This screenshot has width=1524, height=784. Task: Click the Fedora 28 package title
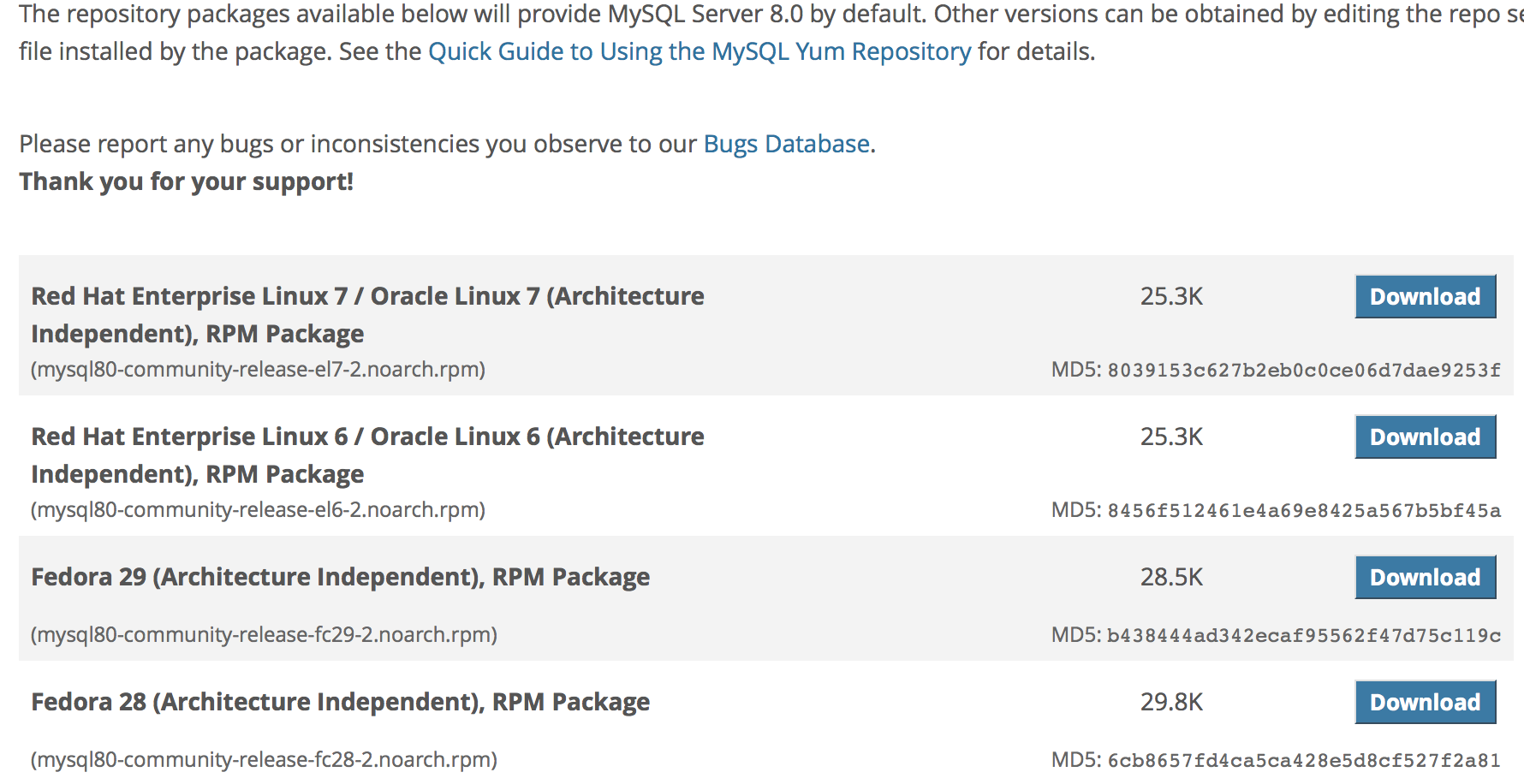(340, 703)
